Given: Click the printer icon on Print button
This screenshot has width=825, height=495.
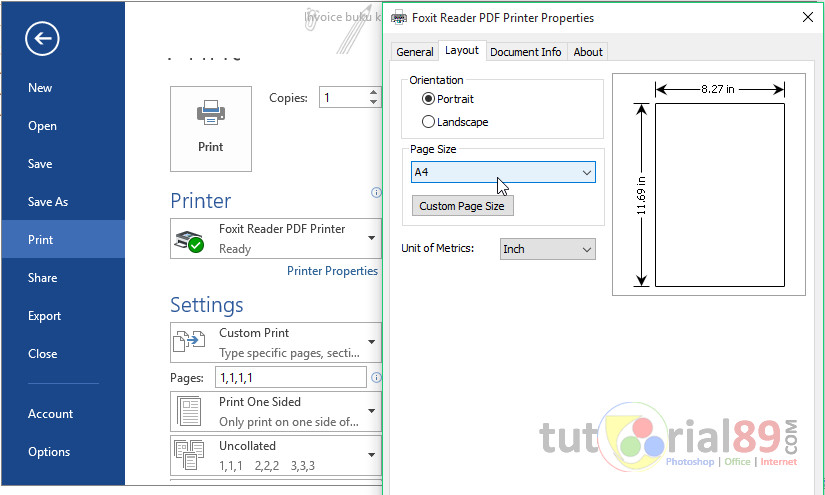Looking at the screenshot, I should click(210, 112).
